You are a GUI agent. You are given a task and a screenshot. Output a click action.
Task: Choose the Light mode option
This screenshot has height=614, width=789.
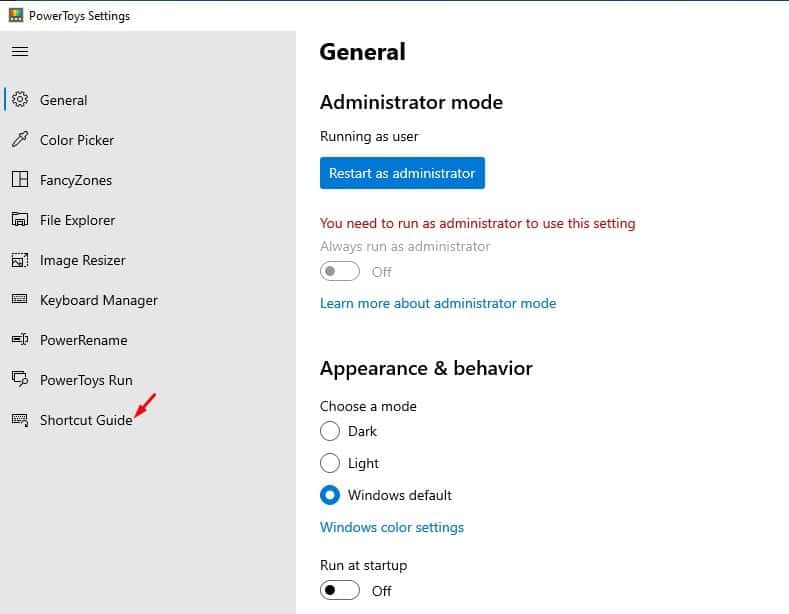click(330, 463)
